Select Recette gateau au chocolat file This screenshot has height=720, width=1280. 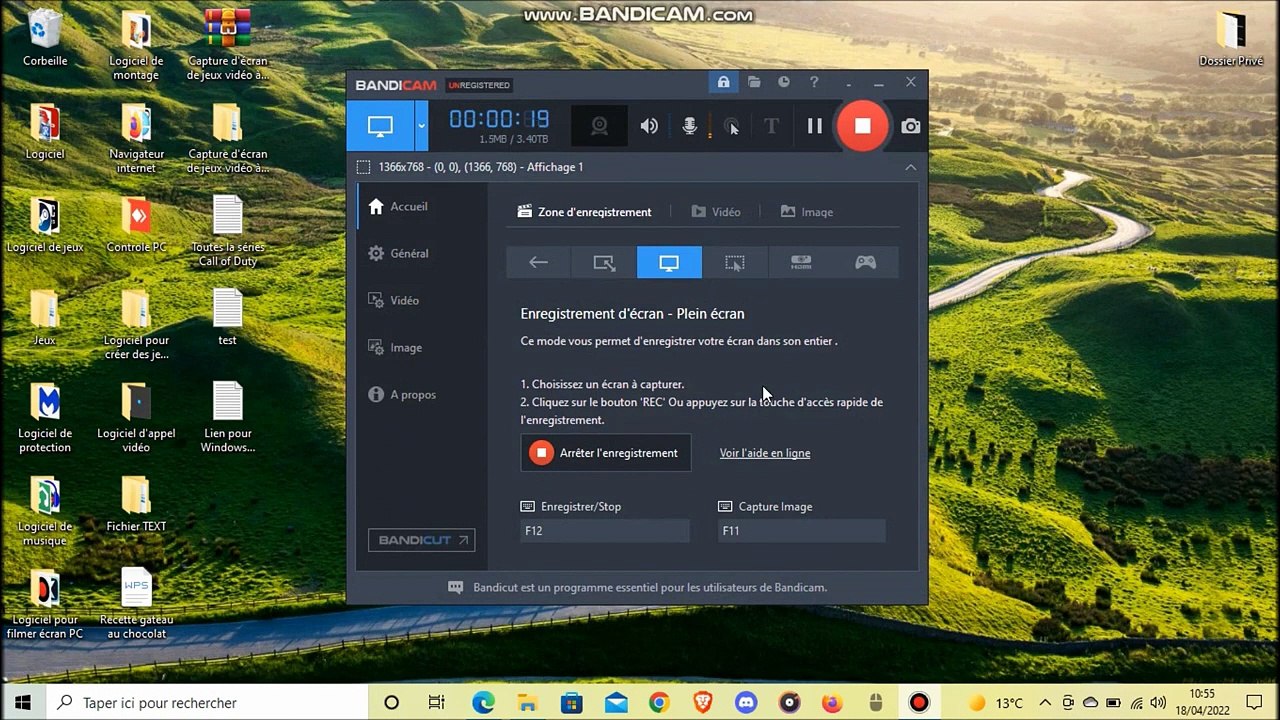[136, 604]
